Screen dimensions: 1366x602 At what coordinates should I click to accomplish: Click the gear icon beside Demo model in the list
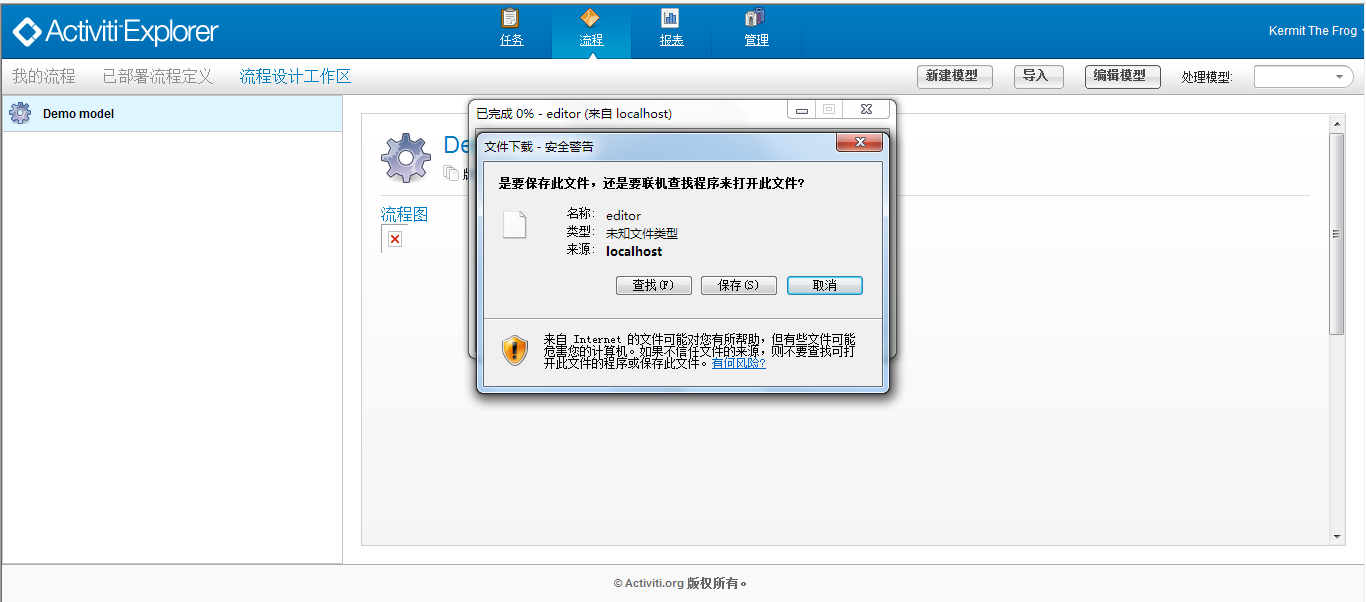coord(20,113)
